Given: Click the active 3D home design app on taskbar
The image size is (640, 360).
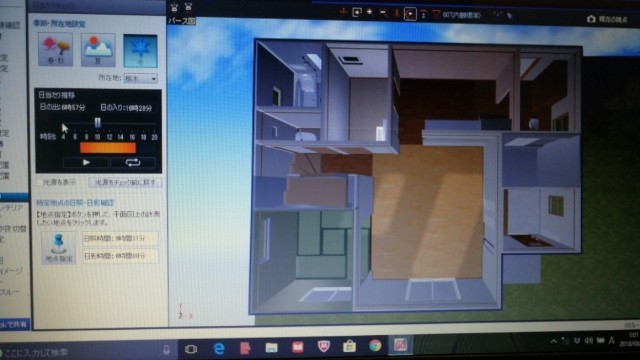Looking at the screenshot, I should (400, 344).
